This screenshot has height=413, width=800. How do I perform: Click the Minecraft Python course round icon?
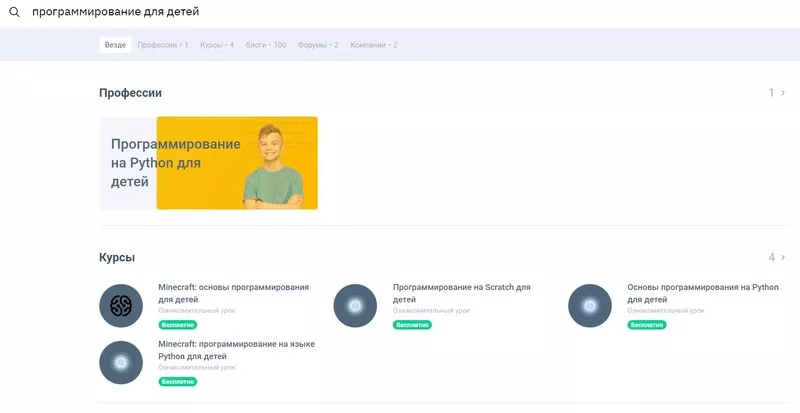121,362
